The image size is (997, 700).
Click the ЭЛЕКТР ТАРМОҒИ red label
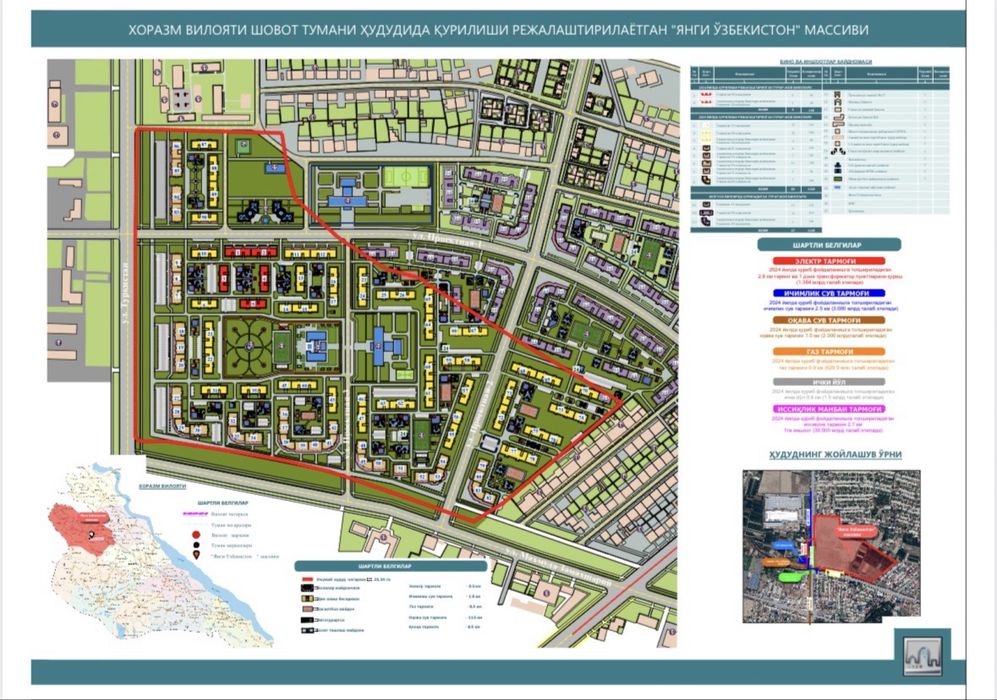829,261
